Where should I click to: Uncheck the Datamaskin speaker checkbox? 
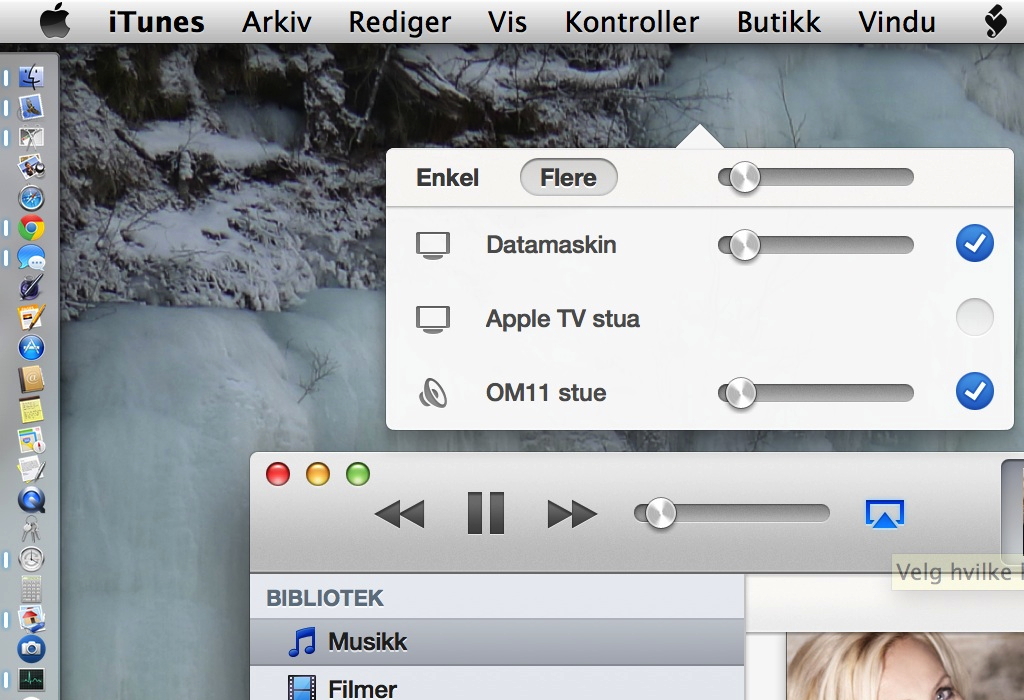[x=974, y=244]
